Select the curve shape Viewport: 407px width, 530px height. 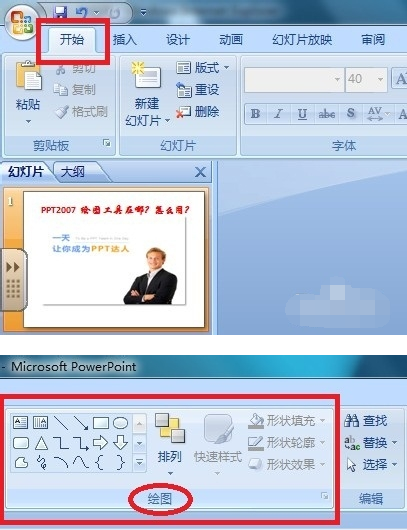click(81, 462)
